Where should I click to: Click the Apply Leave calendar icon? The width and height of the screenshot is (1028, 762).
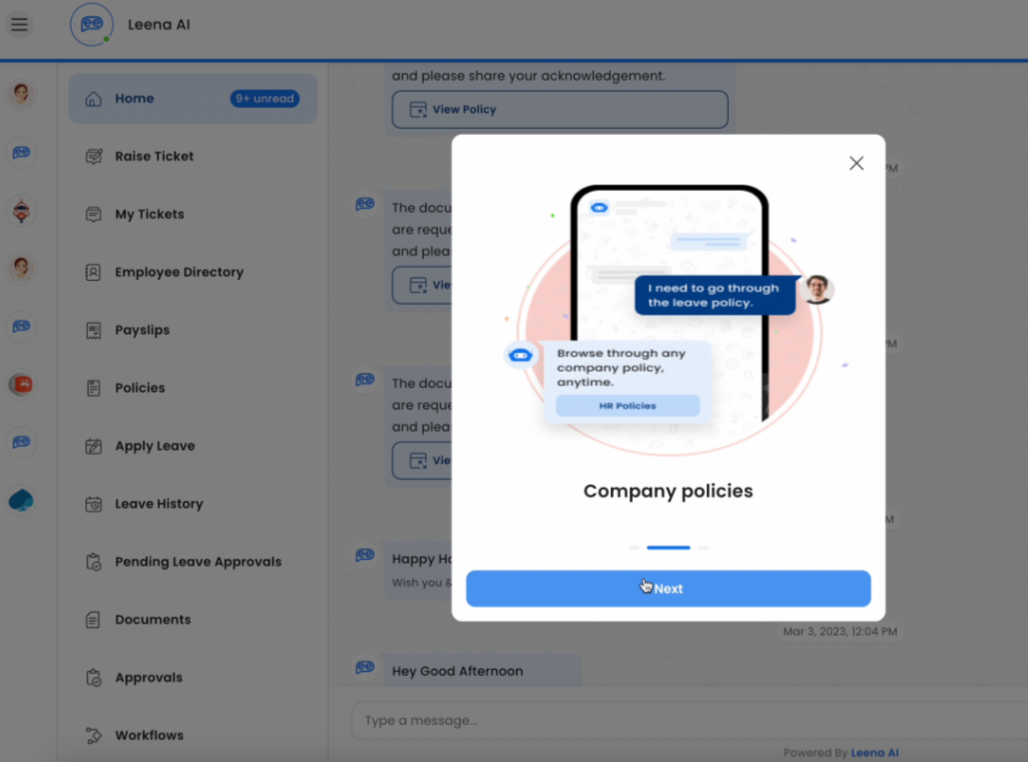tap(94, 446)
